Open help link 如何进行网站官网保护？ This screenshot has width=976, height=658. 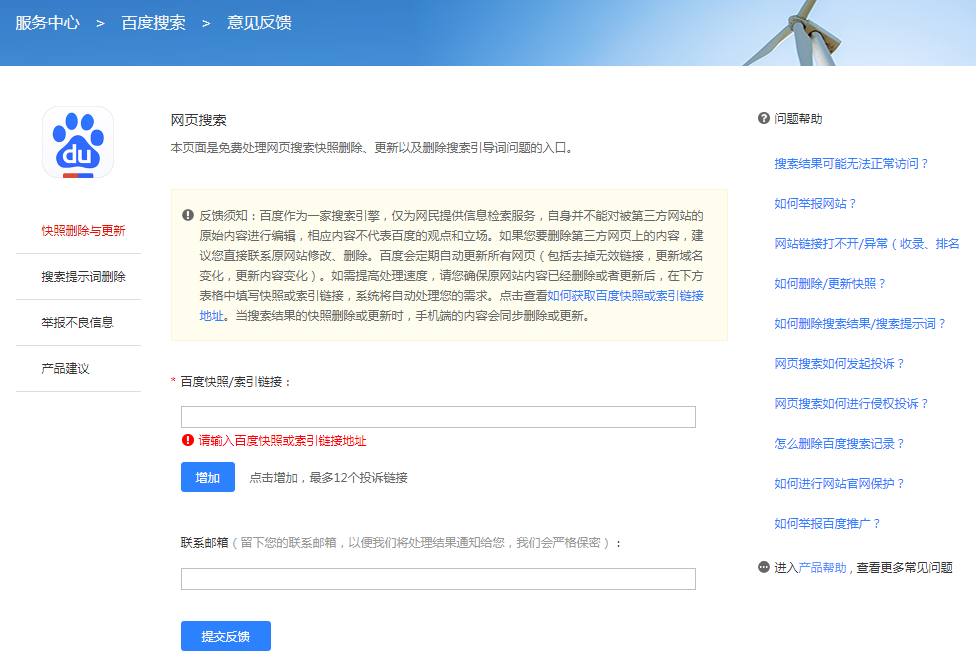coord(839,484)
